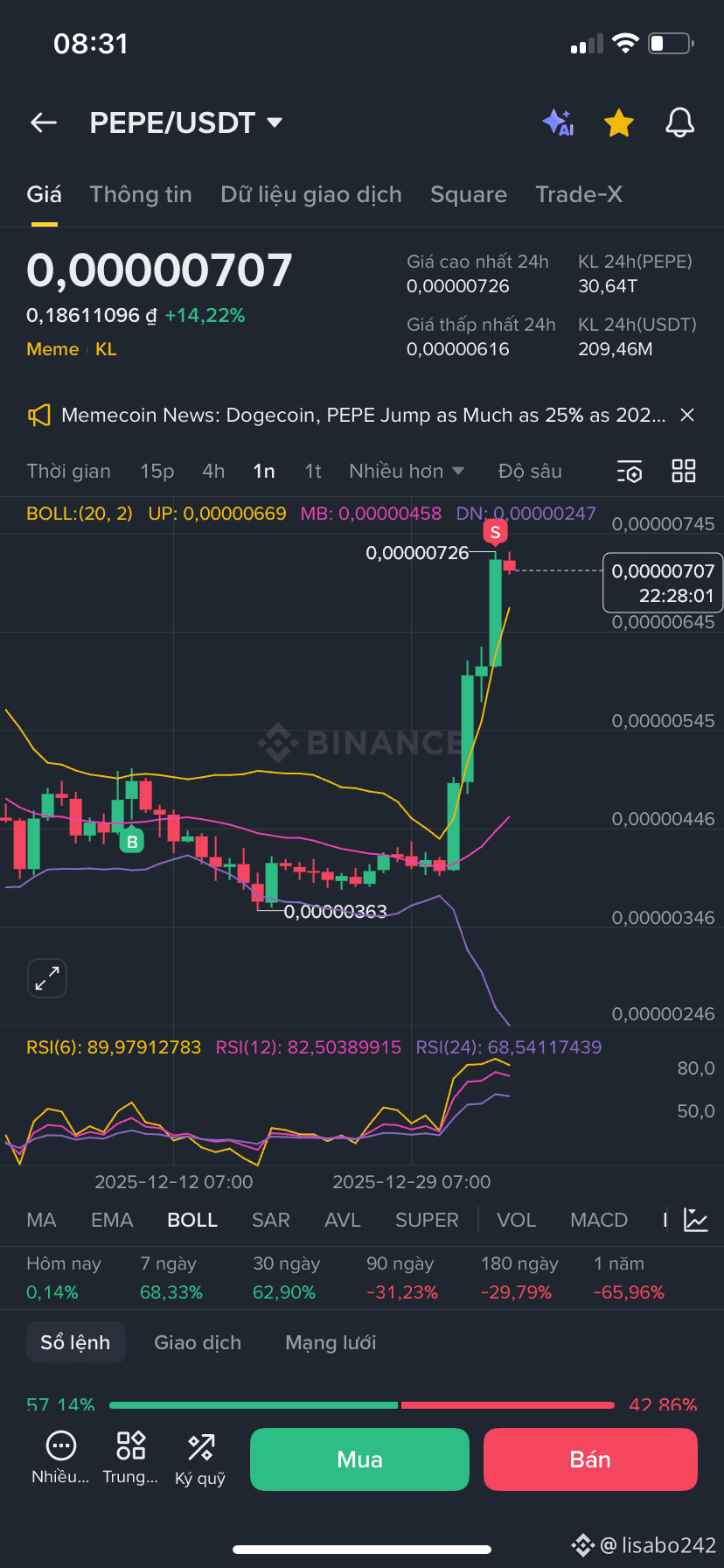Expand the chart to fullscreen

click(x=47, y=978)
